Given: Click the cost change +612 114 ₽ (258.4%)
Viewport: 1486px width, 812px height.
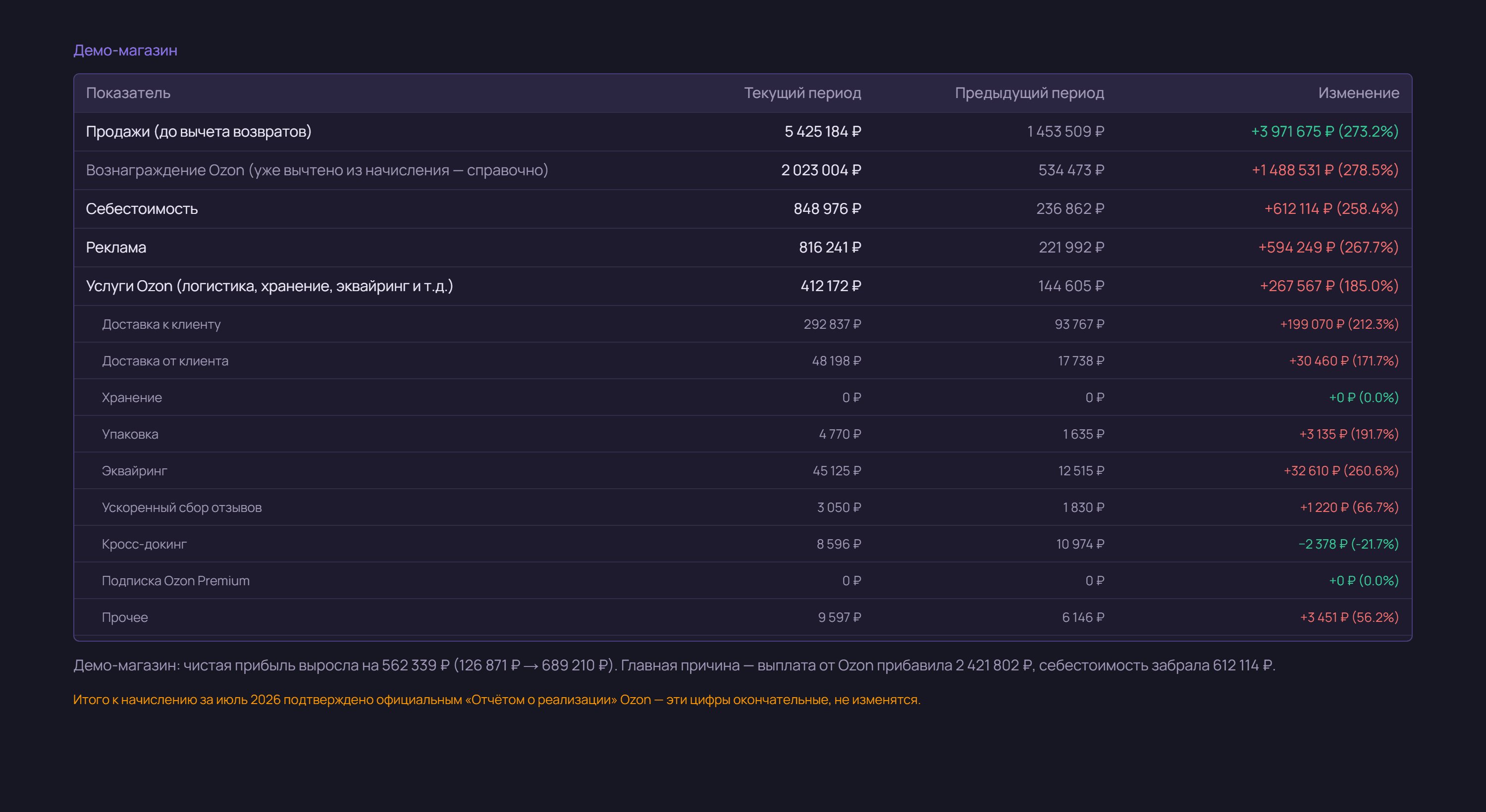Looking at the screenshot, I should 1331,209.
